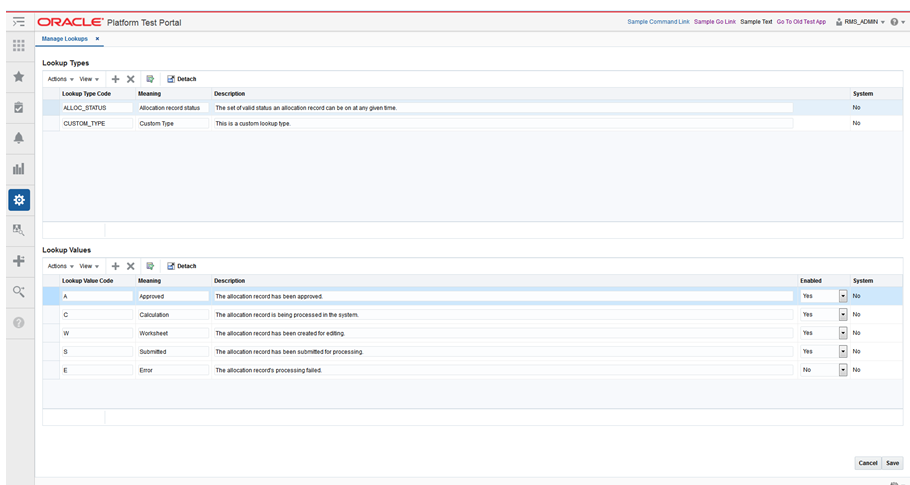Click the Cancel button

pos(868,463)
